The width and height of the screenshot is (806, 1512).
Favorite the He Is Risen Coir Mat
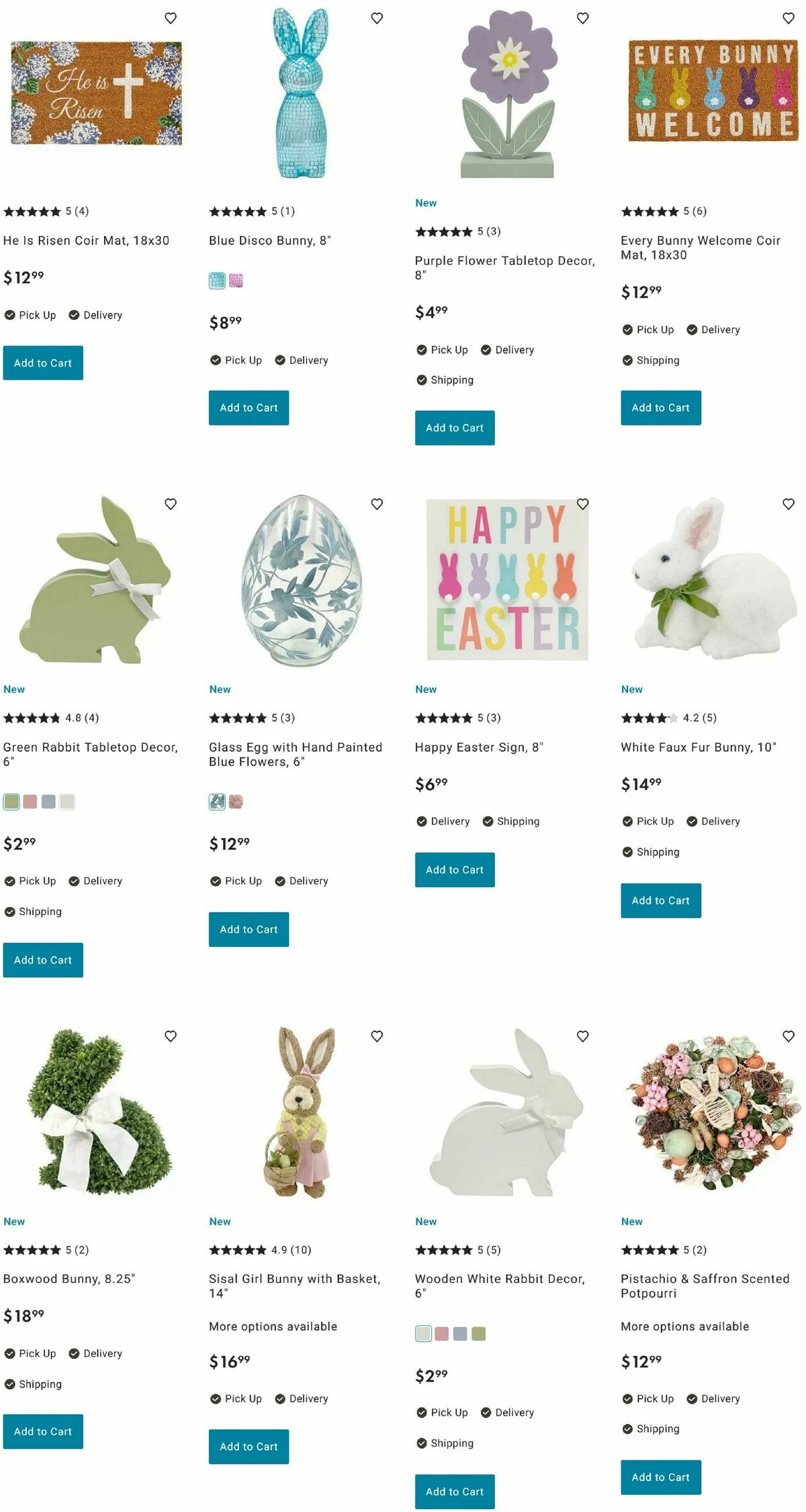[x=171, y=18]
